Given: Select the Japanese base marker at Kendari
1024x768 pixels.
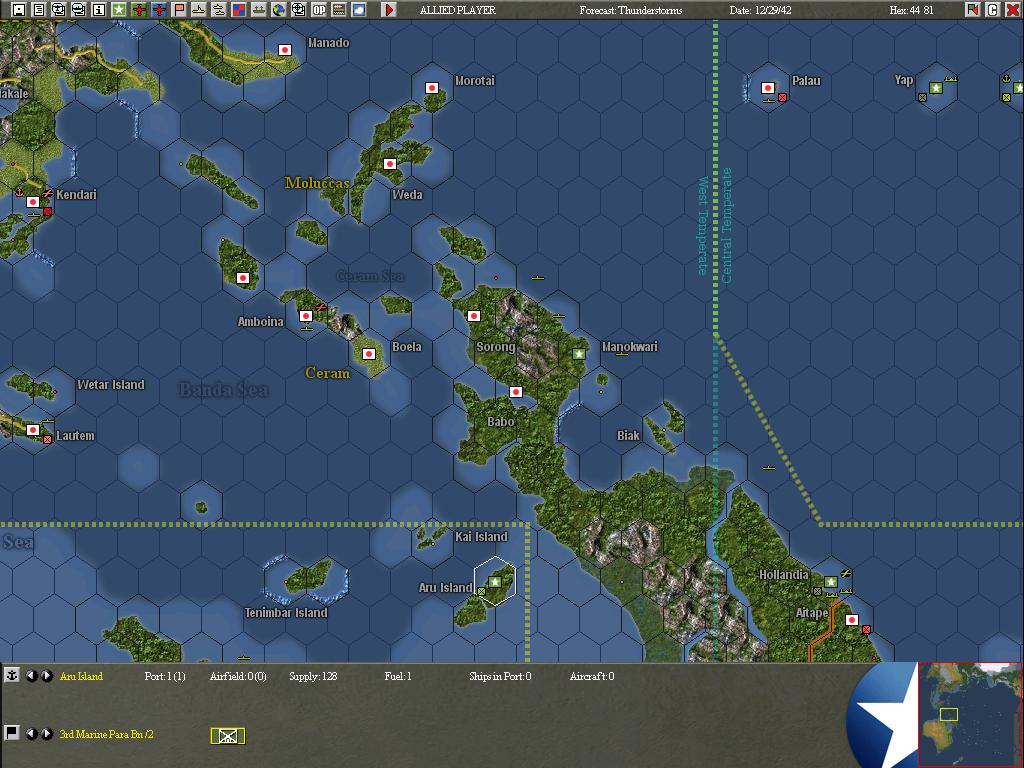Looking at the screenshot, I should click(x=33, y=202).
